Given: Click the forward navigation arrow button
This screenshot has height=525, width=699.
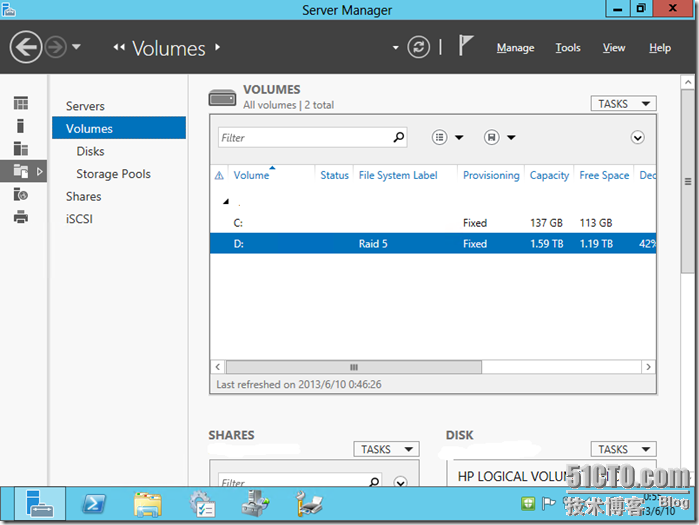Looking at the screenshot, I should tap(56, 47).
